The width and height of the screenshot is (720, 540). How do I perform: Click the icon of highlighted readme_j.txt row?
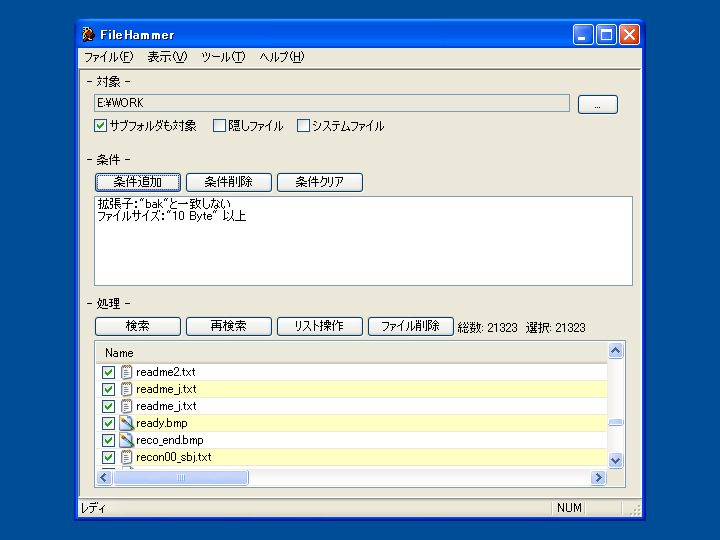(x=126, y=389)
